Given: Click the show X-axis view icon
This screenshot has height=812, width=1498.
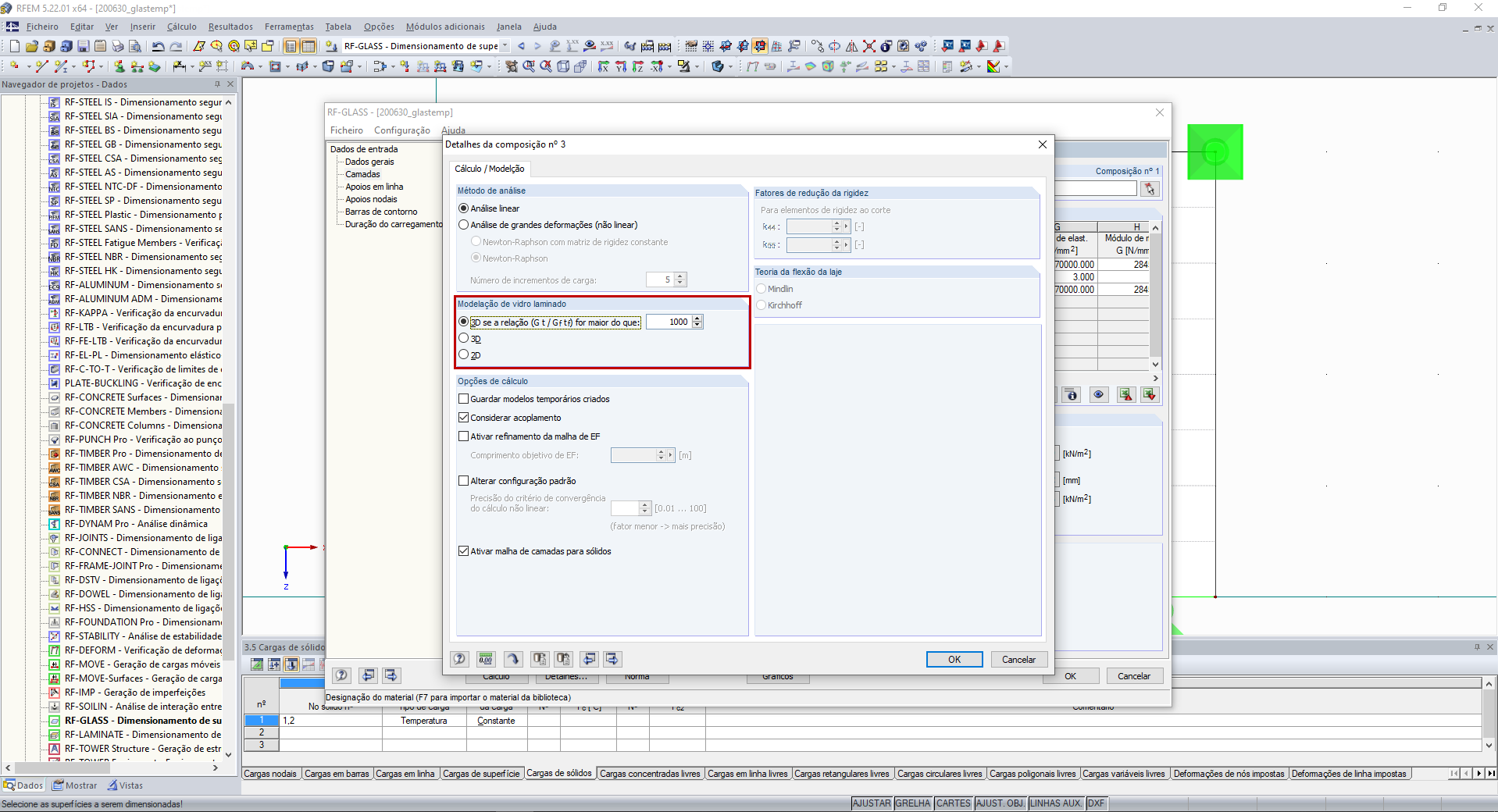Looking at the screenshot, I should 604,66.
